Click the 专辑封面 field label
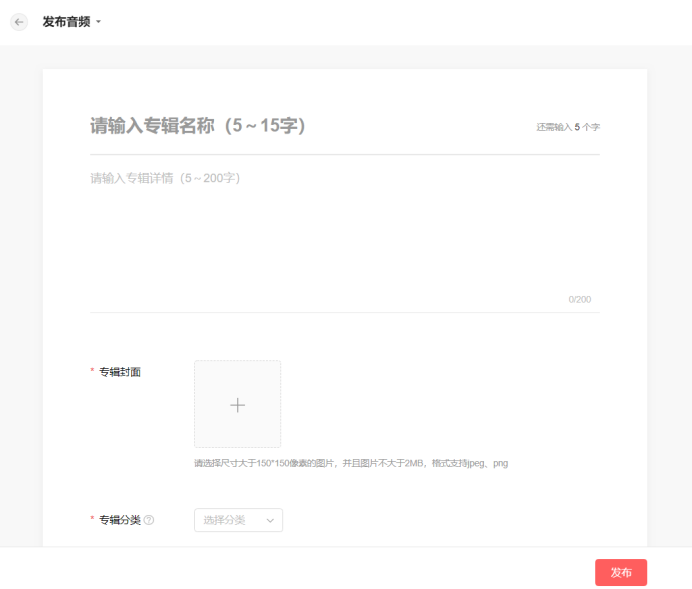 [x=120, y=372]
